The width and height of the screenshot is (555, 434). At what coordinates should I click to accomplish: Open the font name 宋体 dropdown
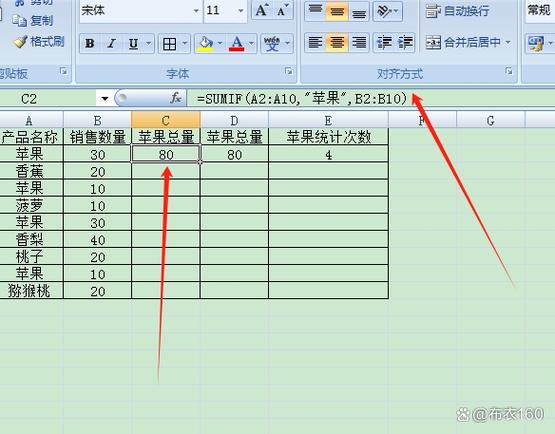point(196,11)
